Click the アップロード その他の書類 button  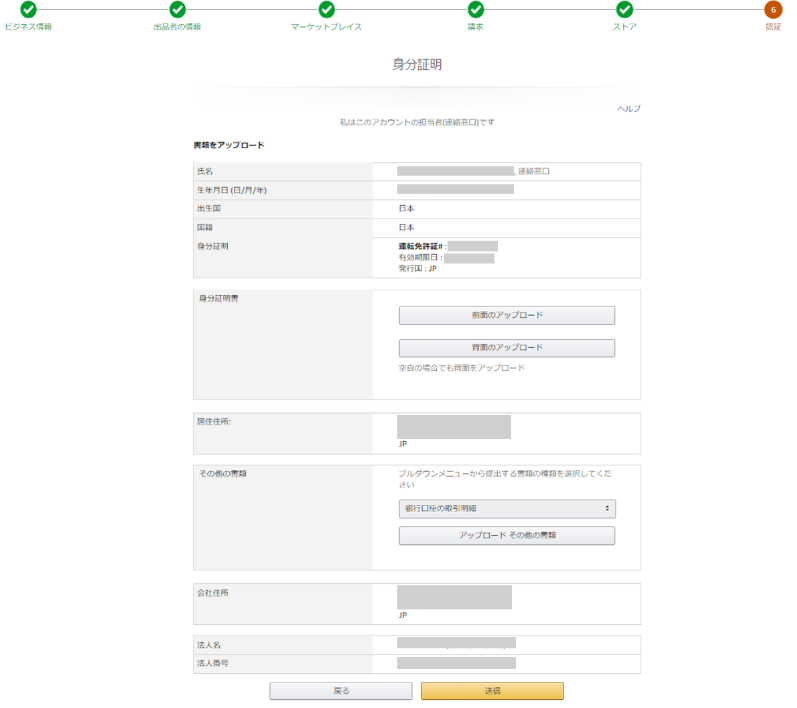pyautogui.click(x=506, y=536)
